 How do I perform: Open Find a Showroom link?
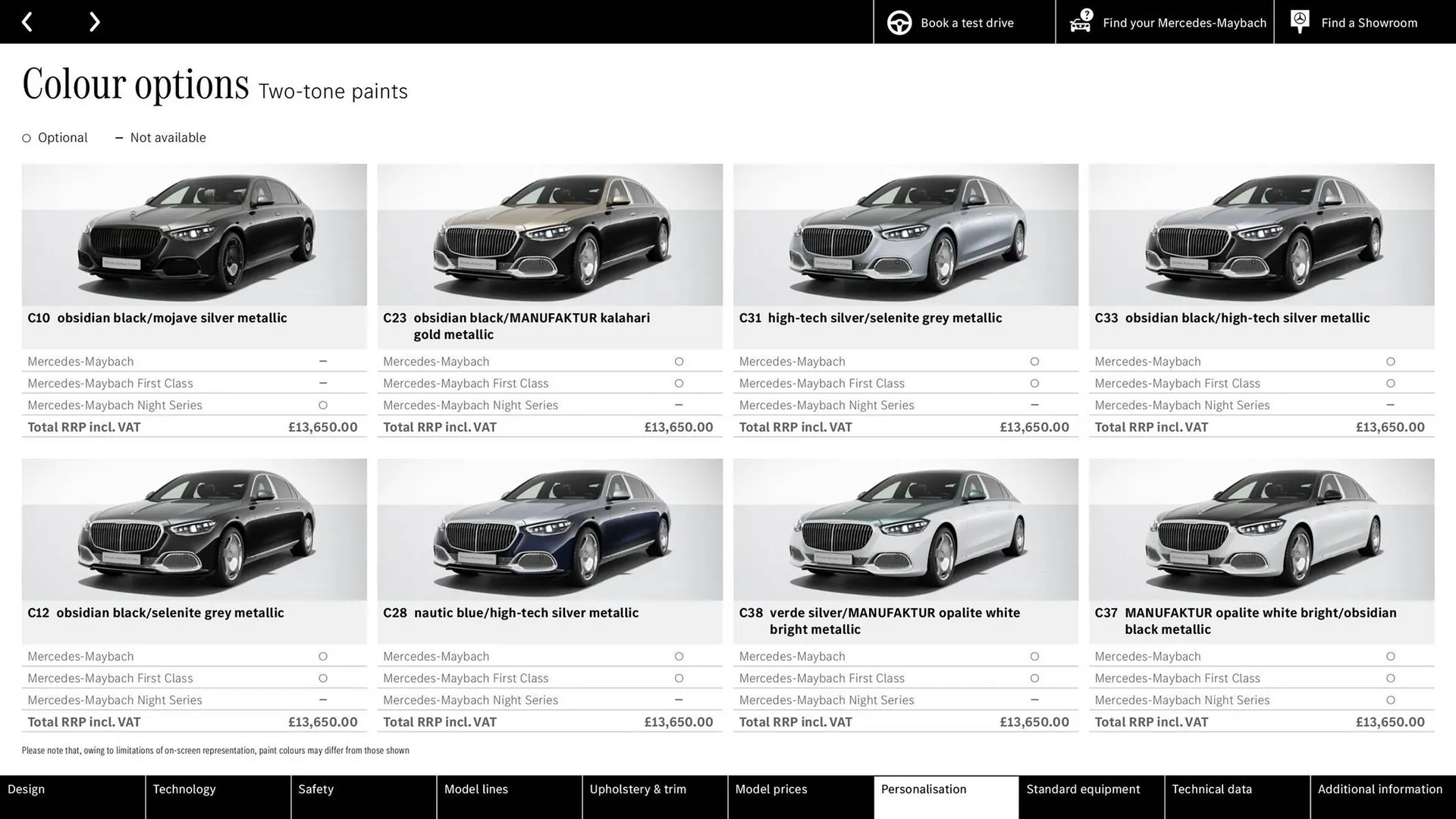tap(1364, 22)
